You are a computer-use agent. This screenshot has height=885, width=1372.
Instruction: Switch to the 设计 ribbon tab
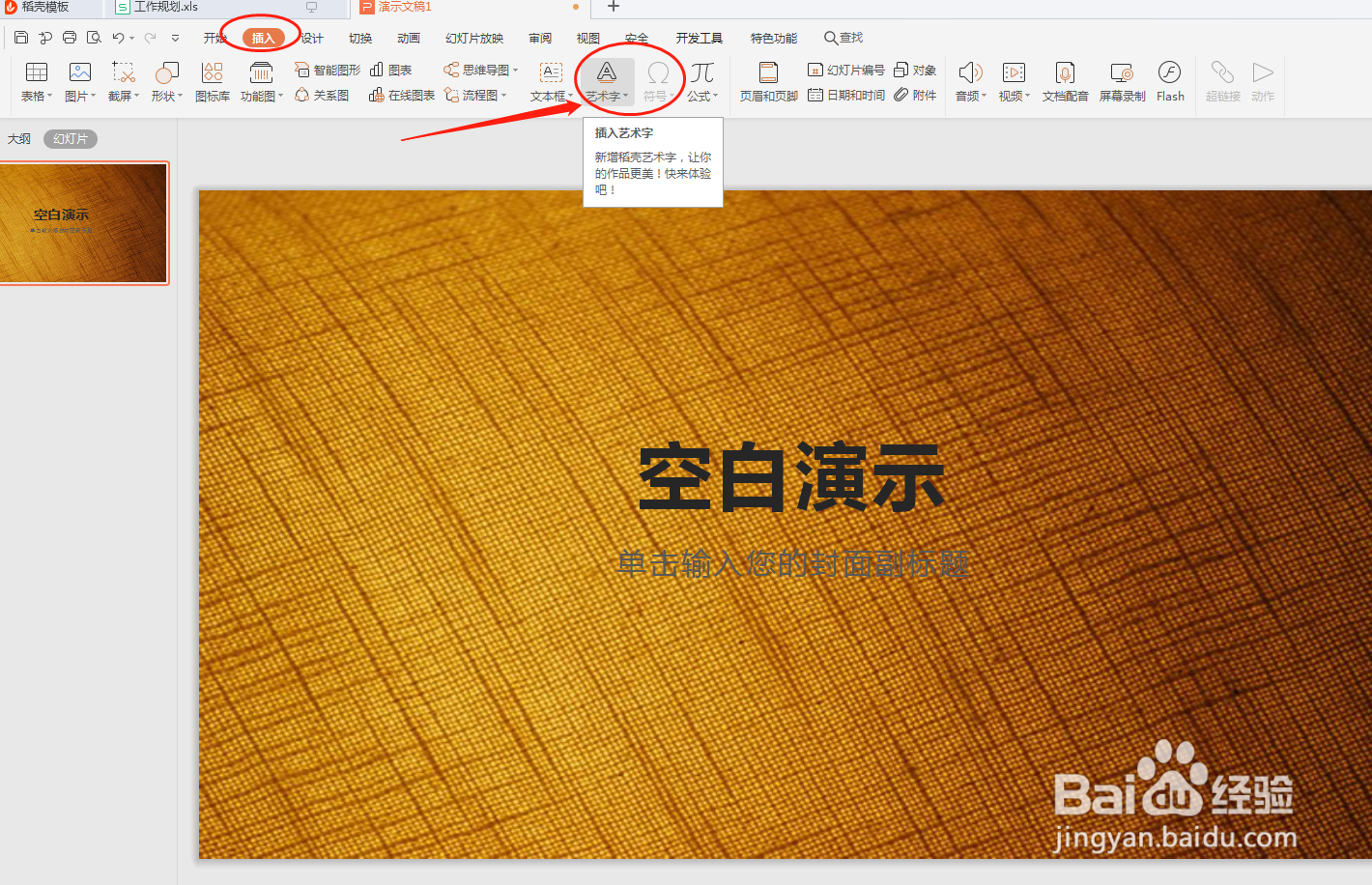309,38
